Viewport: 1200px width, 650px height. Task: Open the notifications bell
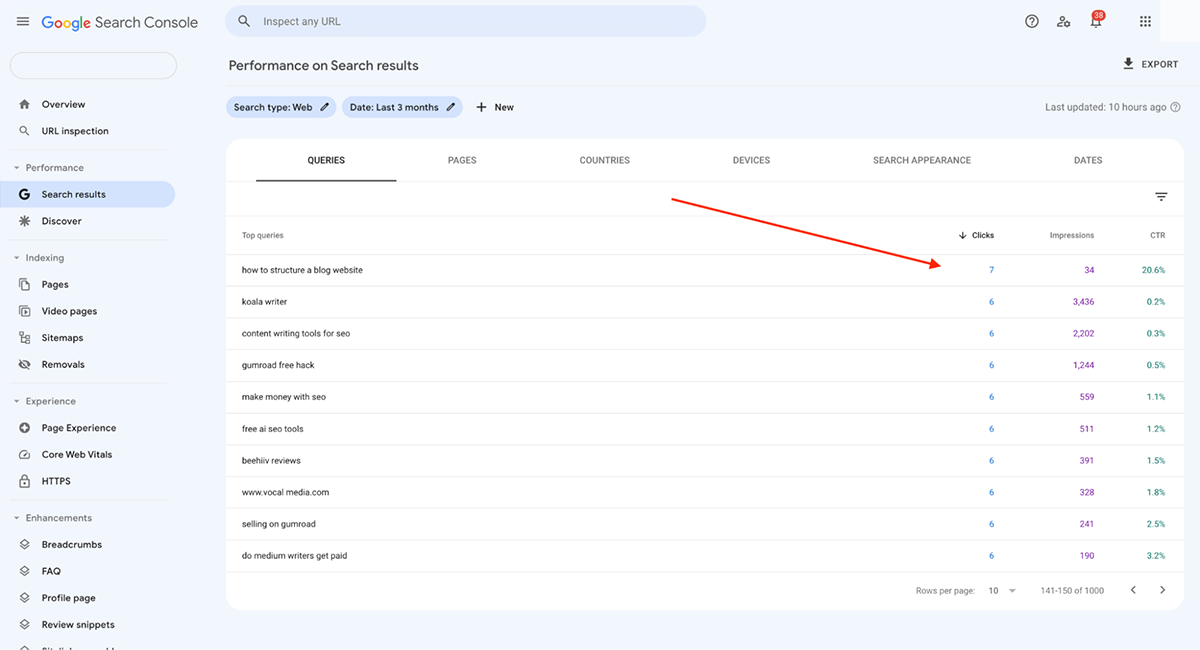(x=1096, y=20)
